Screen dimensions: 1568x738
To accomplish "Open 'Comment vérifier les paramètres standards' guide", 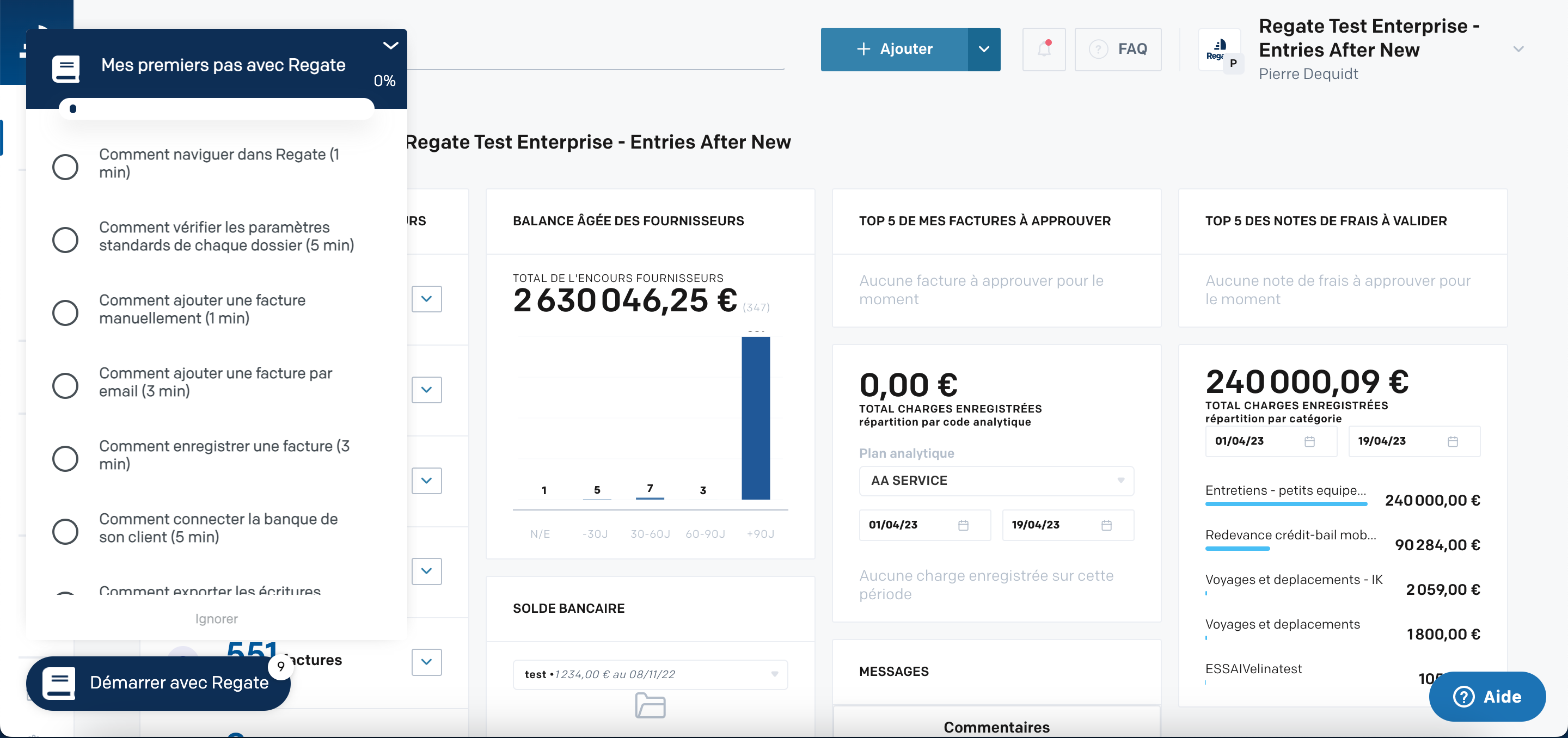I will 226,236.
